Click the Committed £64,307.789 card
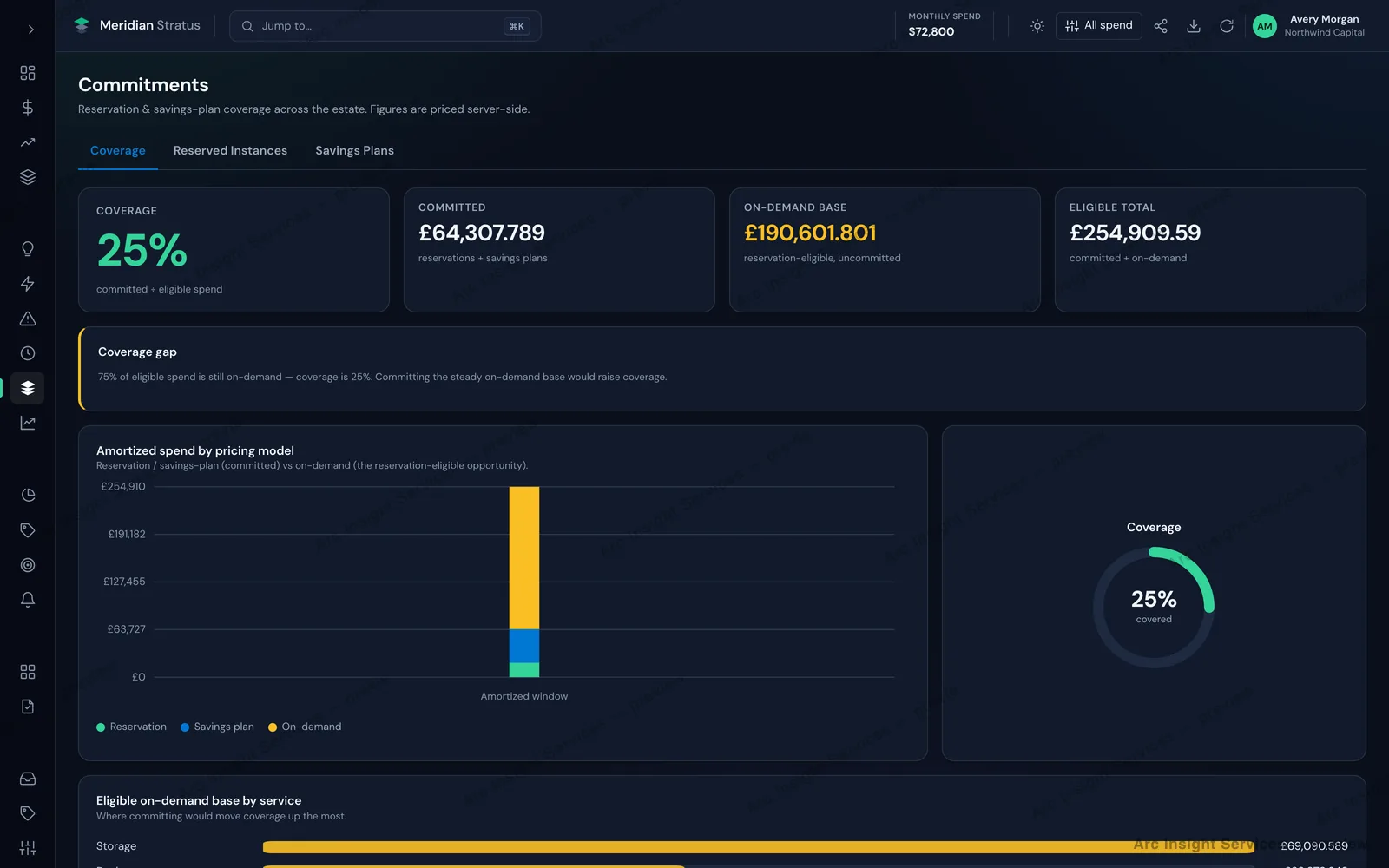Image resolution: width=1389 pixels, height=868 pixels. pyautogui.click(x=559, y=250)
